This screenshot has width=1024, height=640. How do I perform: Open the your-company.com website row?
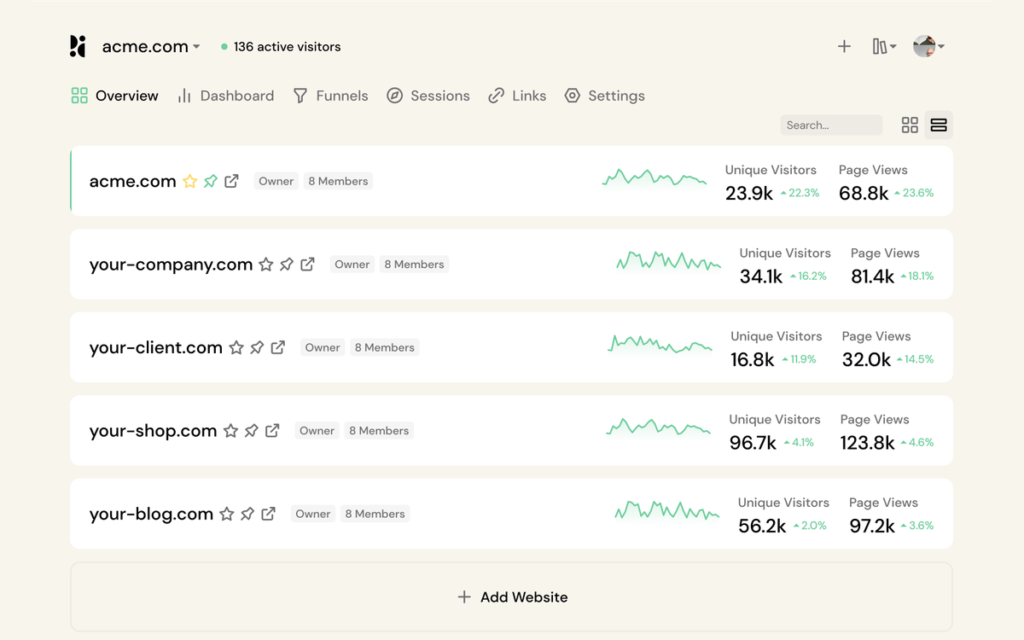pyautogui.click(x=511, y=264)
